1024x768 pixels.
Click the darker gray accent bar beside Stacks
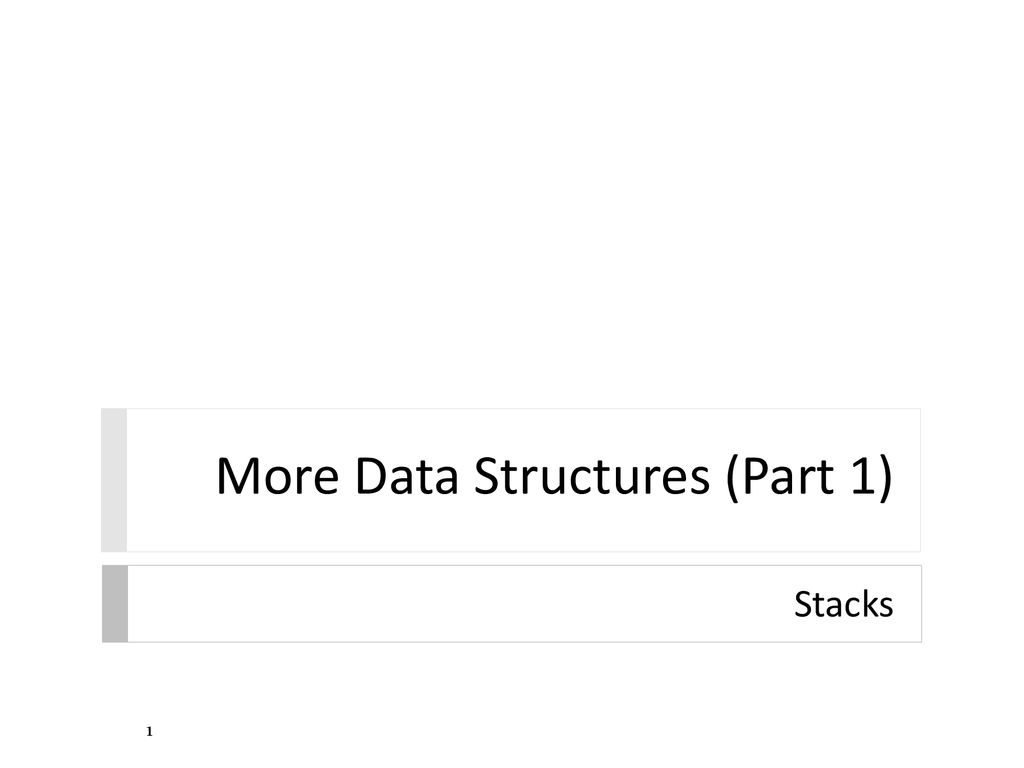click(115, 604)
